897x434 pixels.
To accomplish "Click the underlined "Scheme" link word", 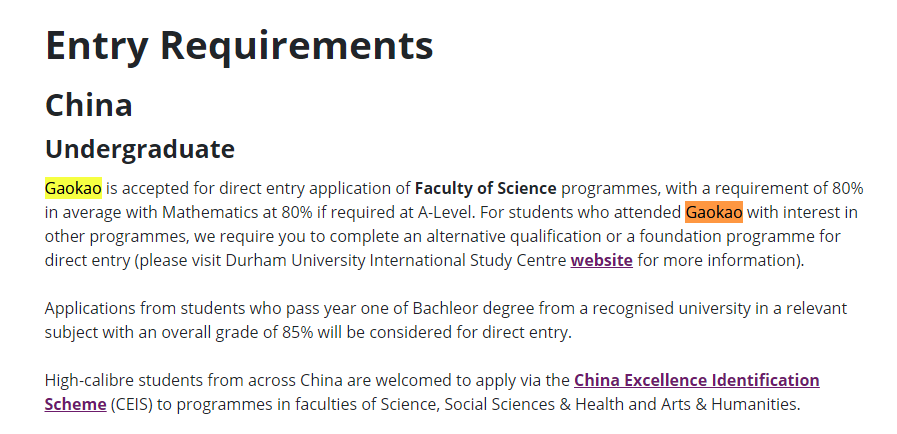I will pos(76,404).
